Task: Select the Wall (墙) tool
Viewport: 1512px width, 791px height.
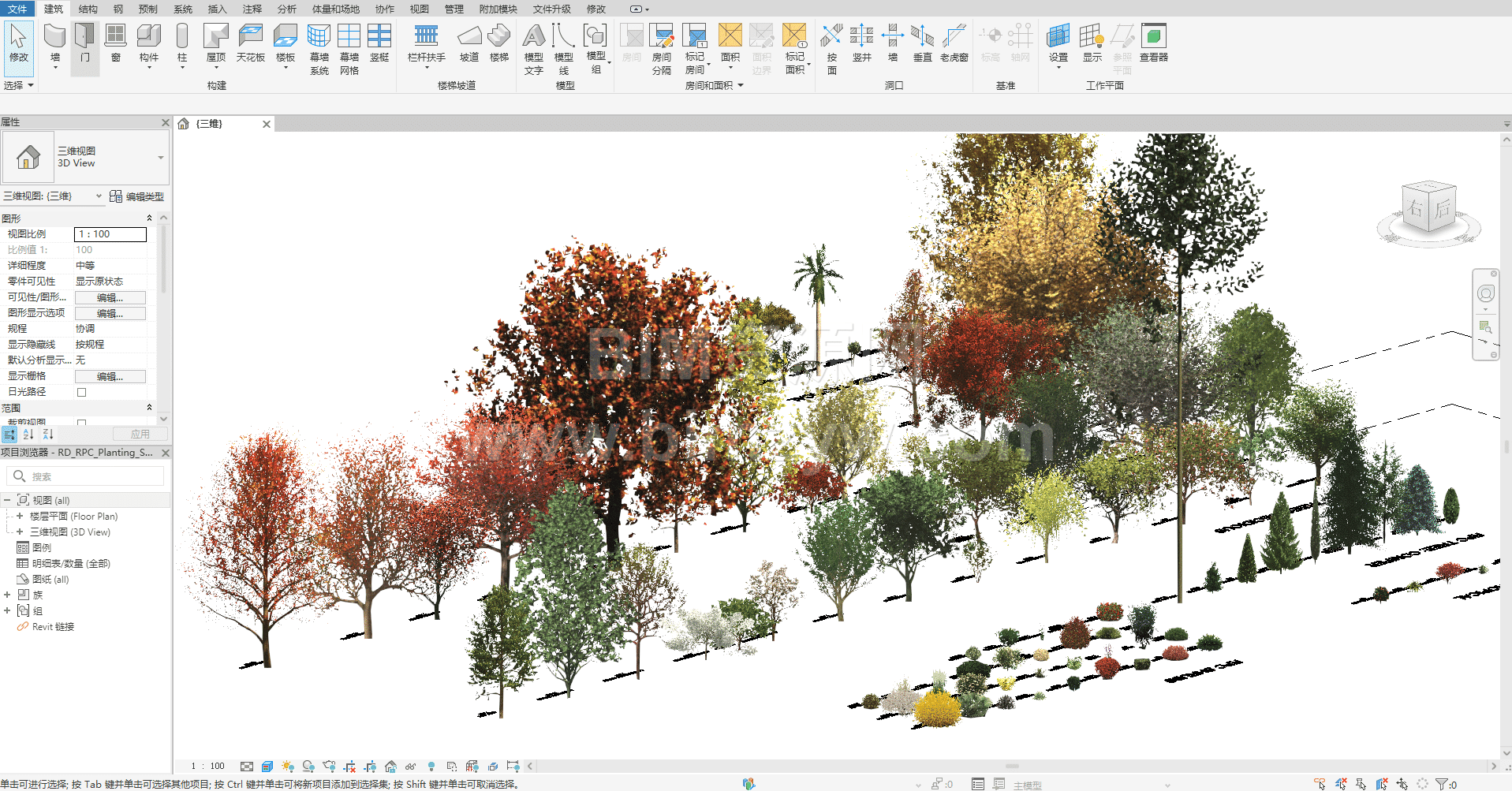Action: [x=54, y=46]
